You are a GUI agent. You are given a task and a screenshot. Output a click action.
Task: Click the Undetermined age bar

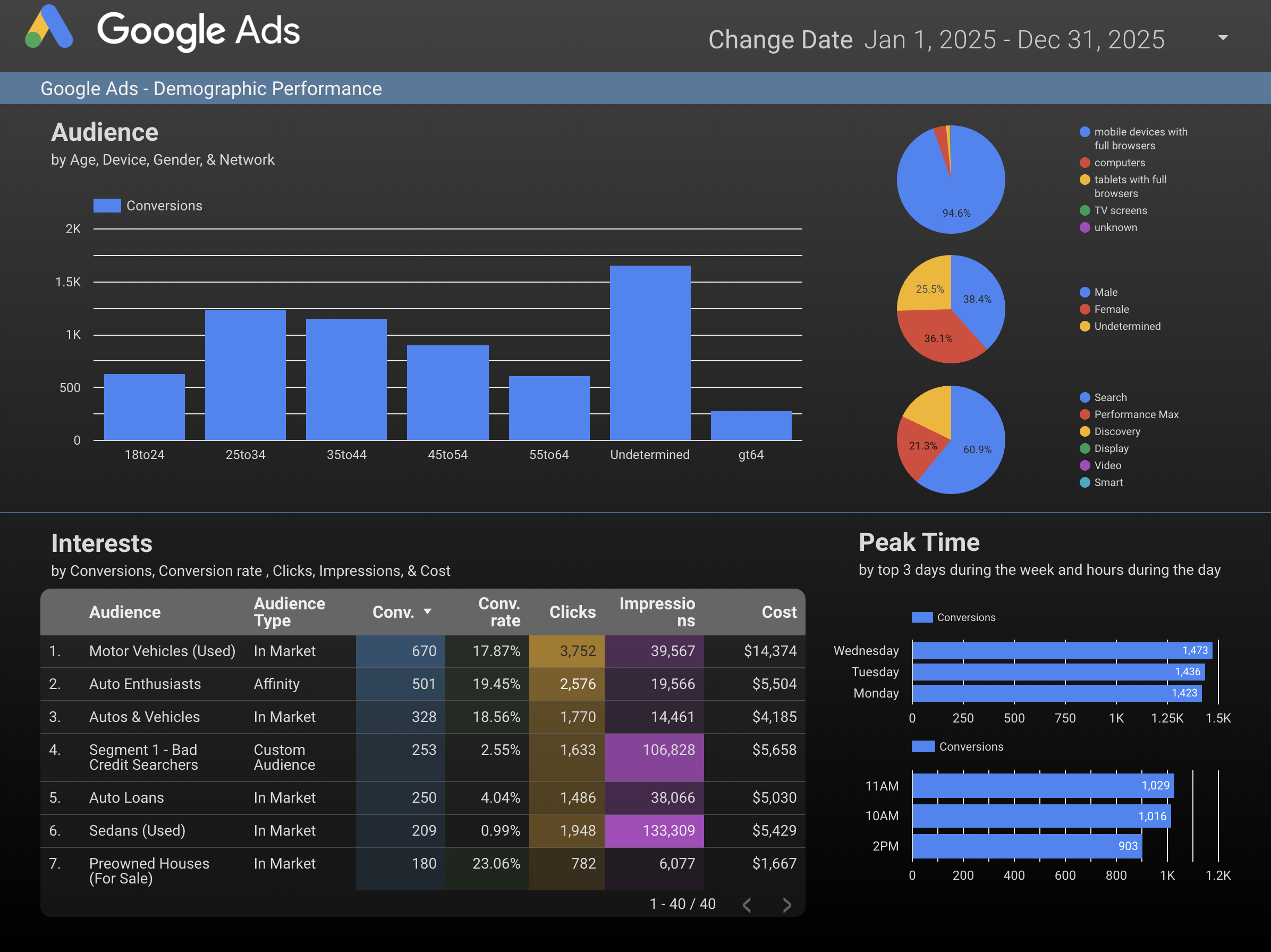[650, 352]
